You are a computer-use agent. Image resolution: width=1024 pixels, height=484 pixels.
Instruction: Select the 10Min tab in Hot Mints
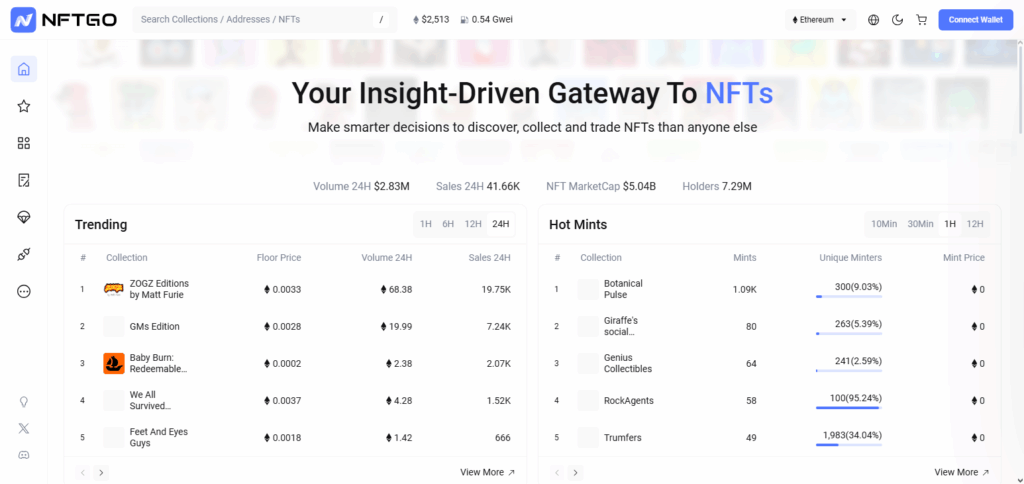point(884,224)
